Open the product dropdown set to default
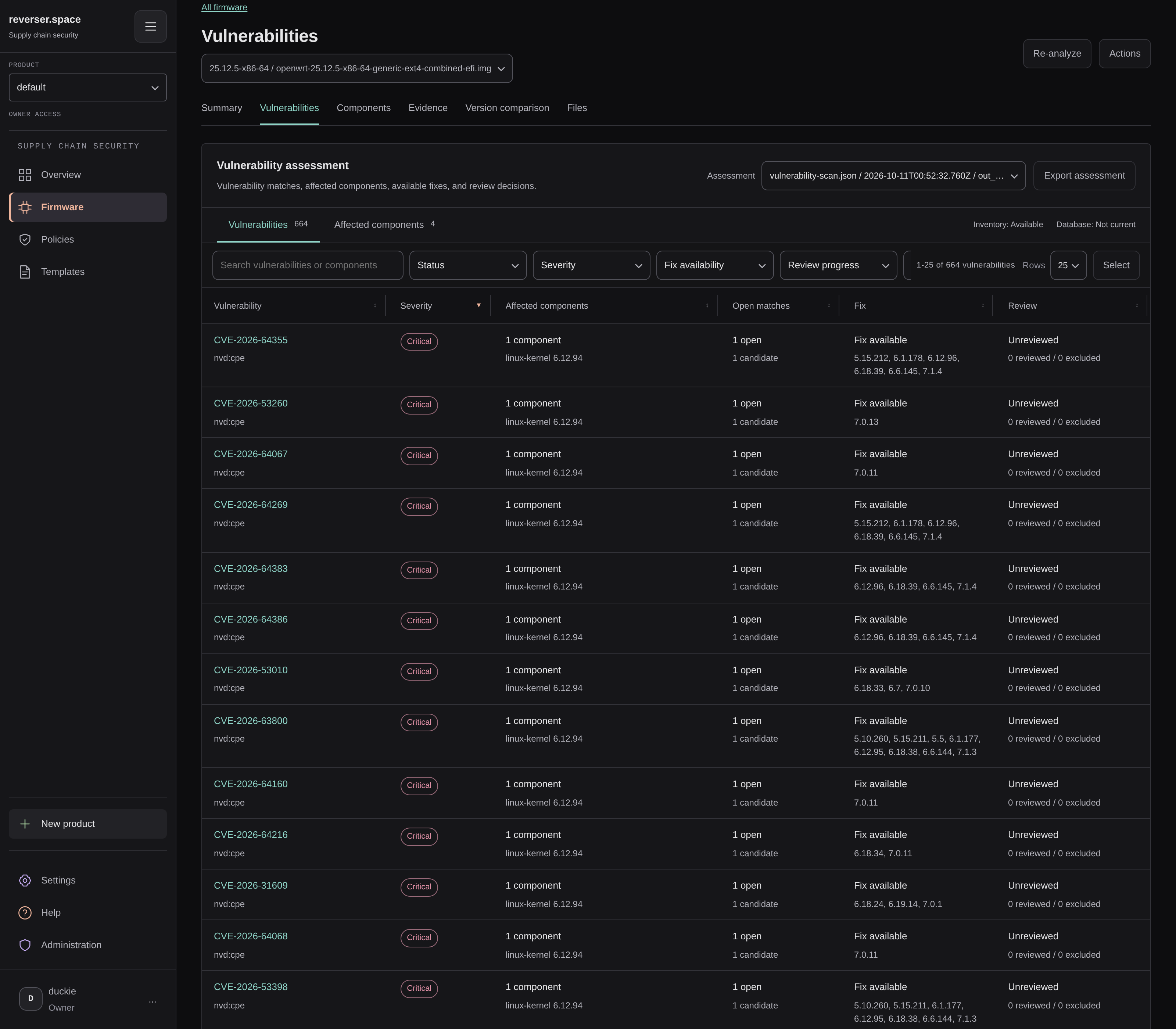This screenshot has width=1176, height=1029. coord(88,87)
